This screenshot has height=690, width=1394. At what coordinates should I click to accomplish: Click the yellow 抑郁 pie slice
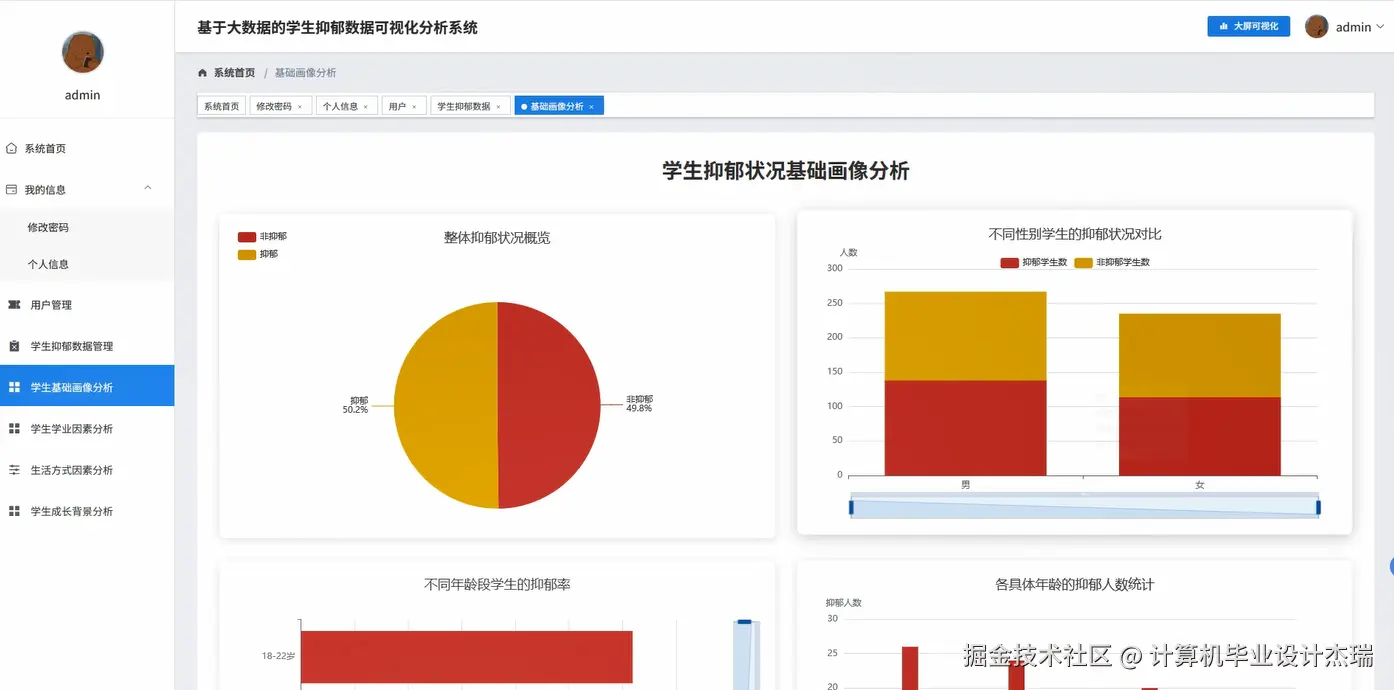[445, 405]
